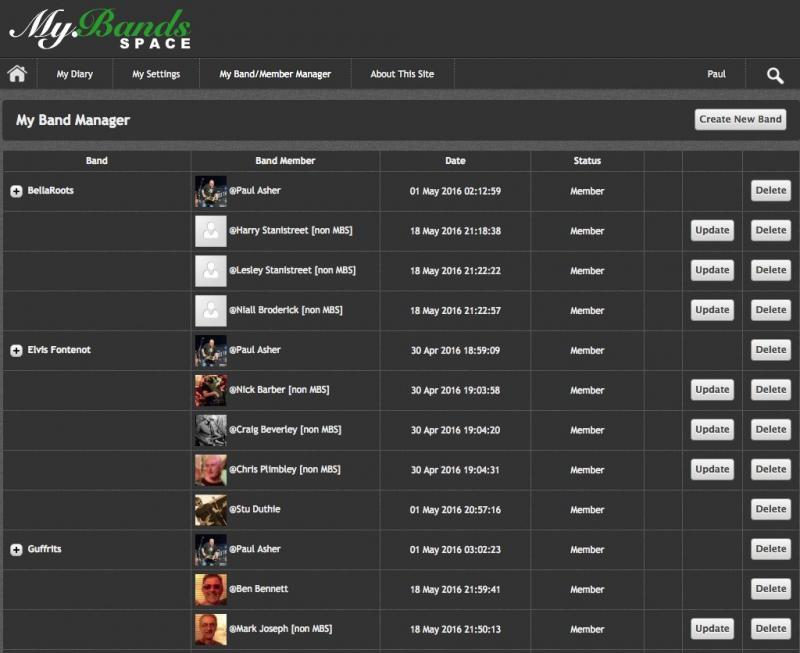
Task: Click Chris Plimbley's profile photo
Action: point(210,470)
